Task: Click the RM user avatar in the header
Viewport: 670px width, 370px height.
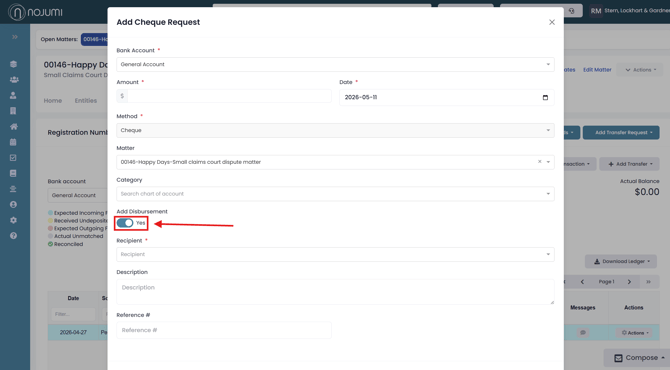Action: [x=596, y=11]
